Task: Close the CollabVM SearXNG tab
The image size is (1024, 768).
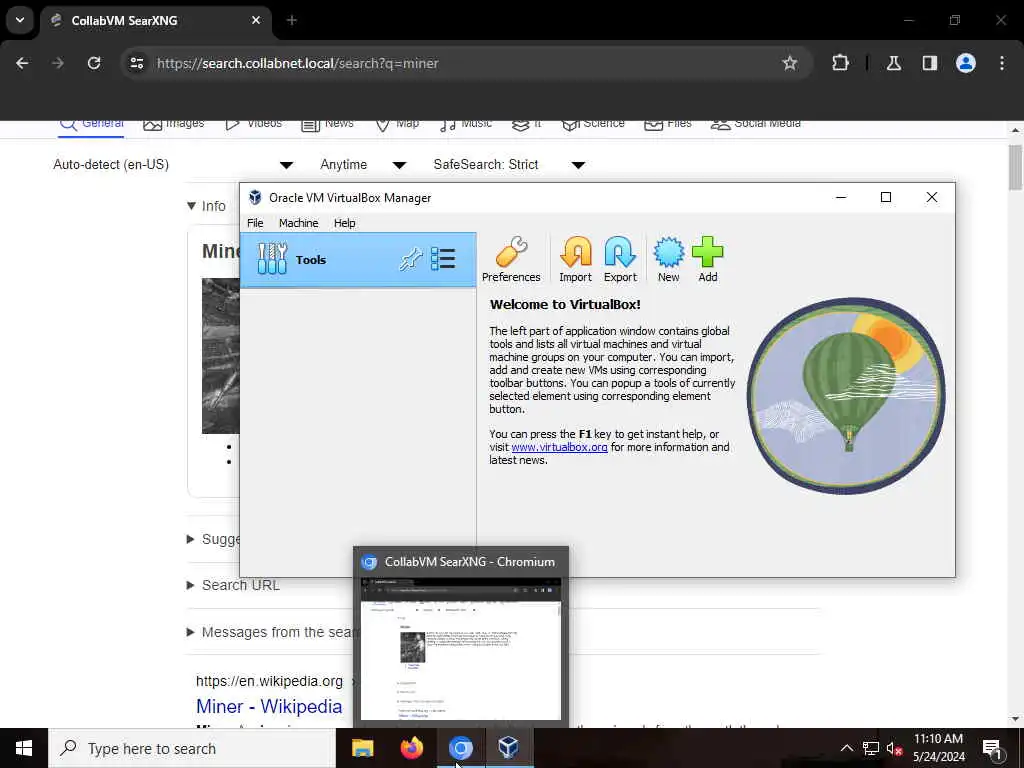Action: (256, 20)
